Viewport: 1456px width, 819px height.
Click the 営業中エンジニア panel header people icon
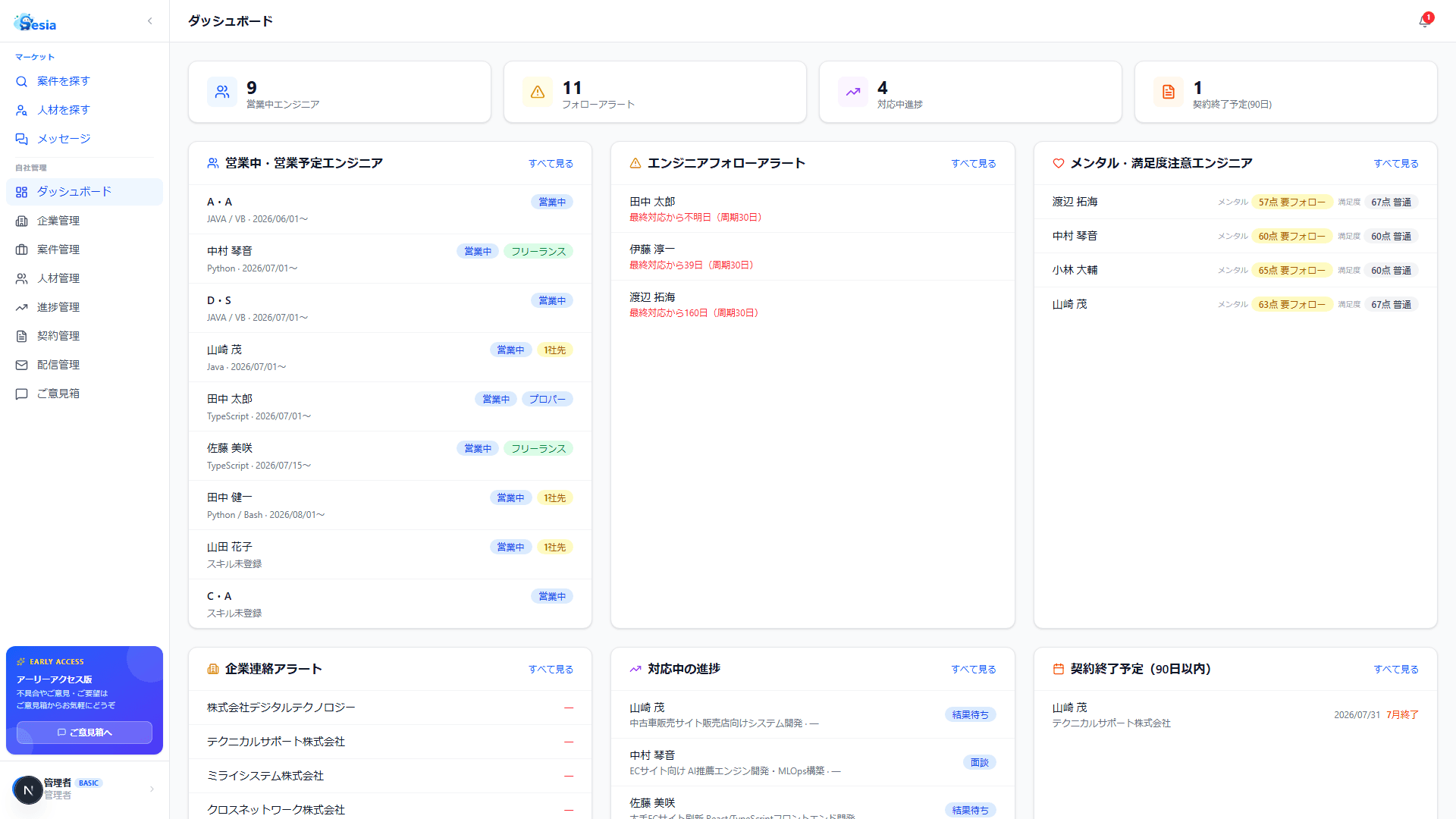pyautogui.click(x=213, y=164)
